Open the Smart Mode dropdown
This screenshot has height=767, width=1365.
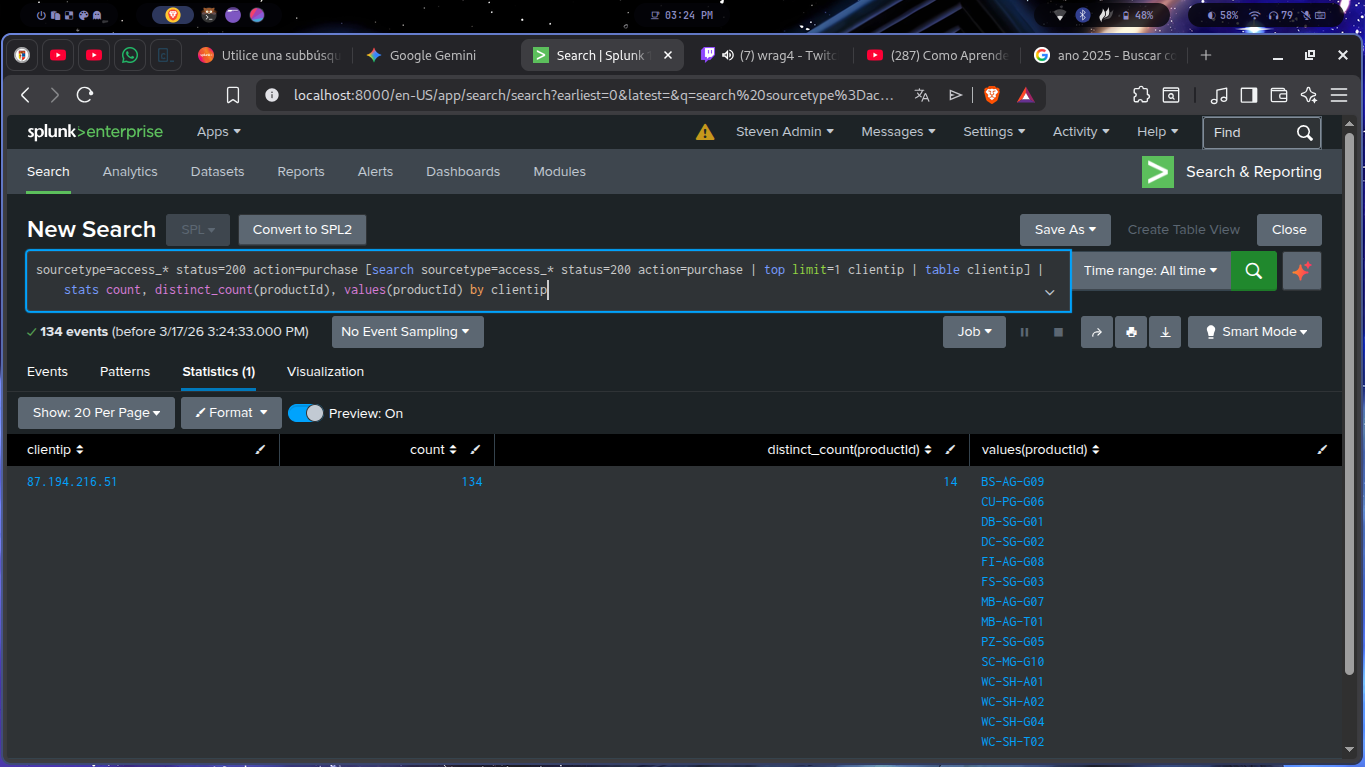(1254, 331)
